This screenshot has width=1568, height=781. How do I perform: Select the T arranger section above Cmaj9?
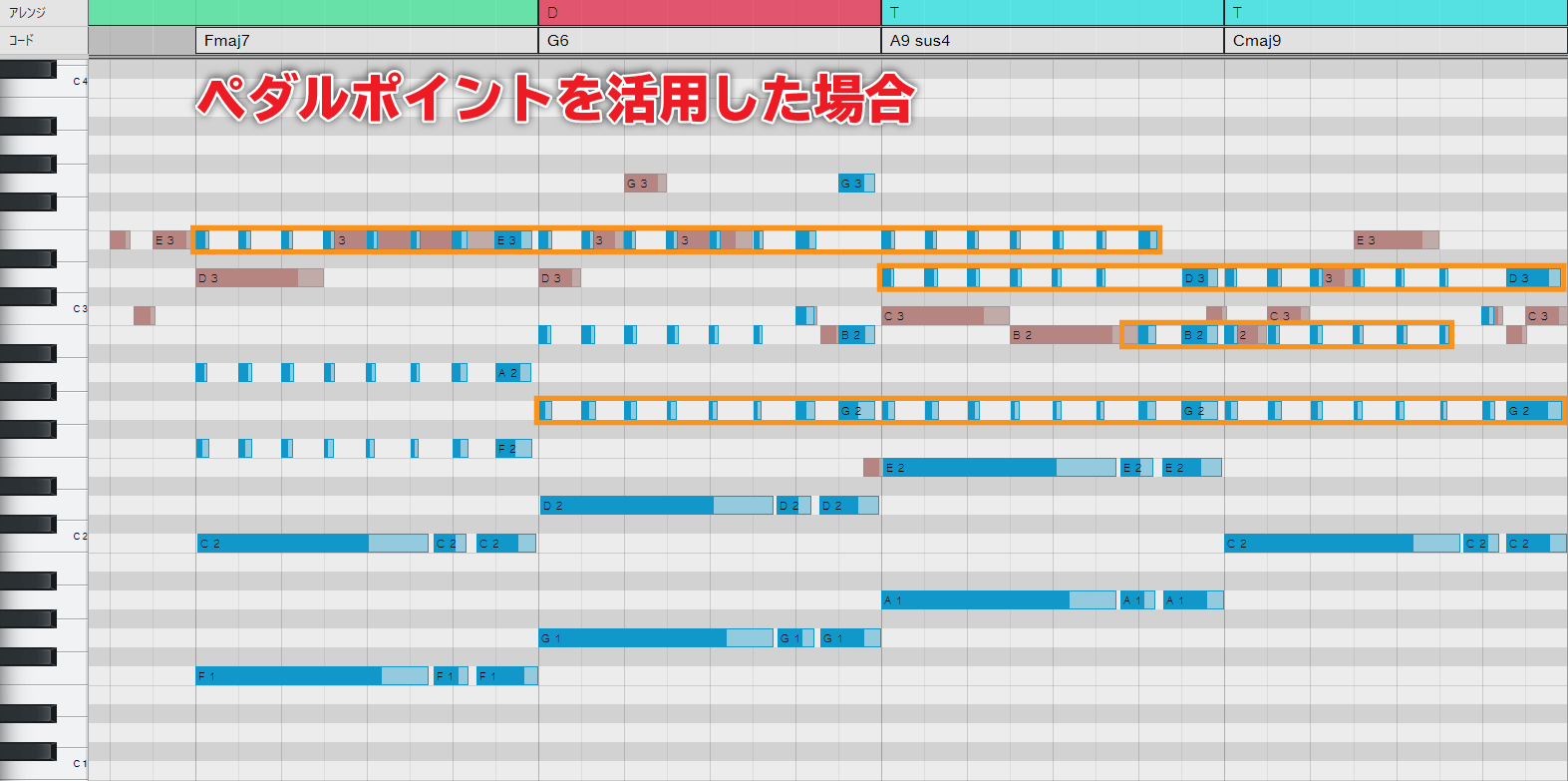(1396, 13)
